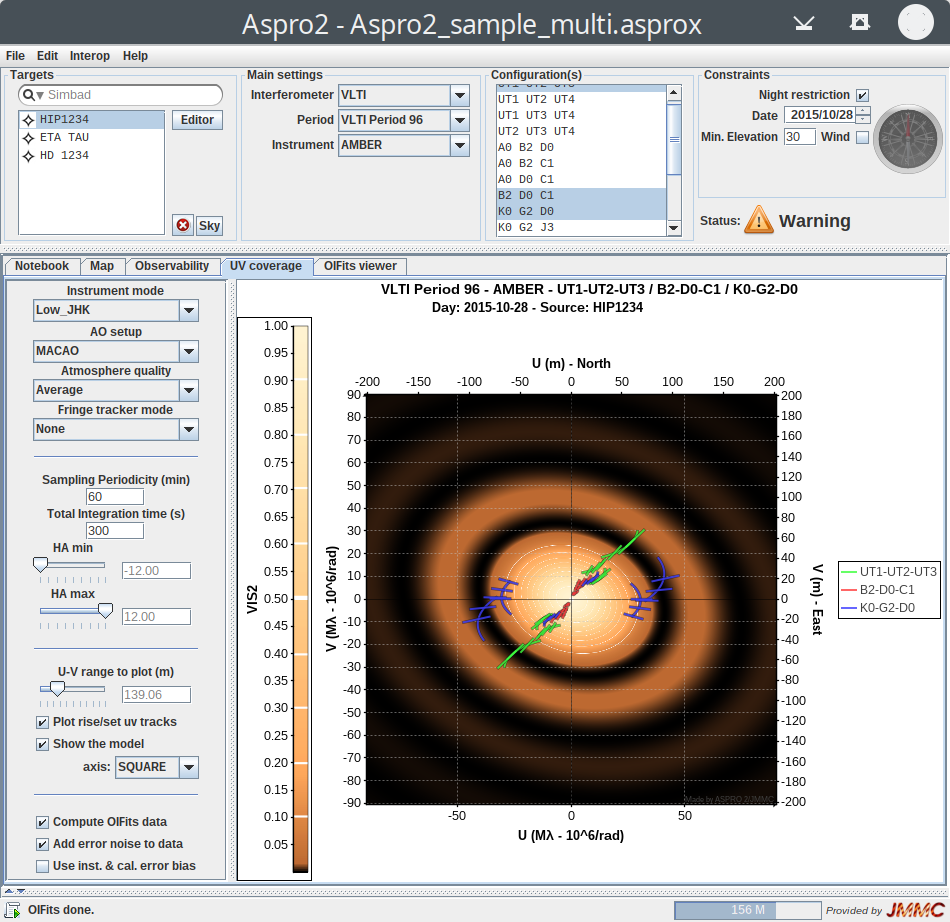The height and width of the screenshot is (922, 950).
Task: Click the log notes icon in status bar
Action: click(12, 910)
